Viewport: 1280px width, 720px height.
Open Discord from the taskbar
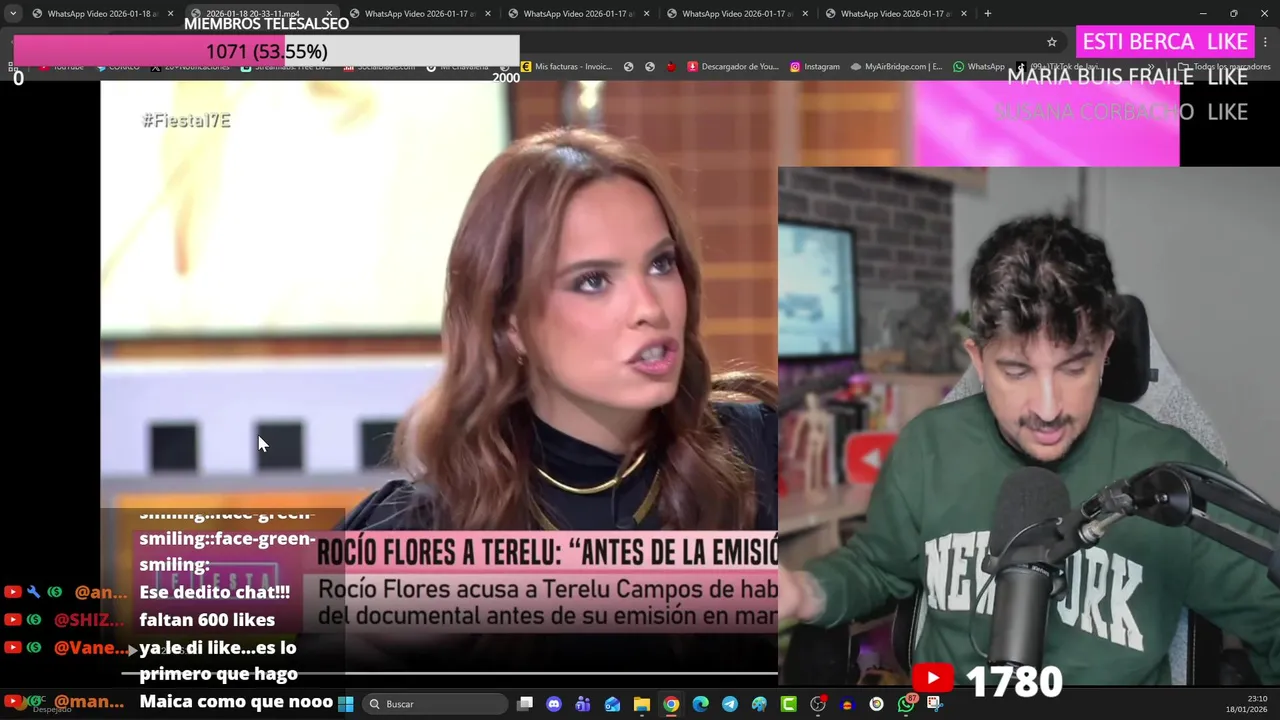tap(554, 704)
